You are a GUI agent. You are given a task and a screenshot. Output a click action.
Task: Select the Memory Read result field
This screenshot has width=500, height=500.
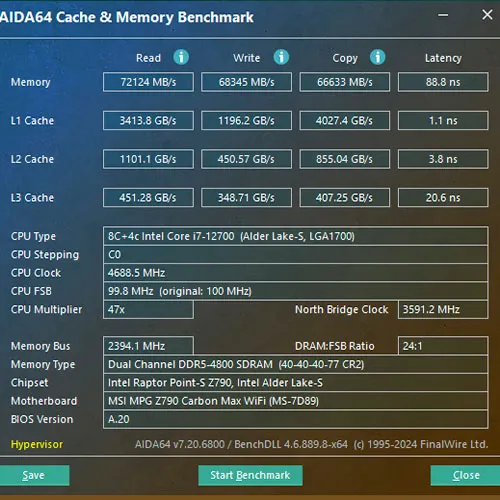pyautogui.click(x=148, y=82)
